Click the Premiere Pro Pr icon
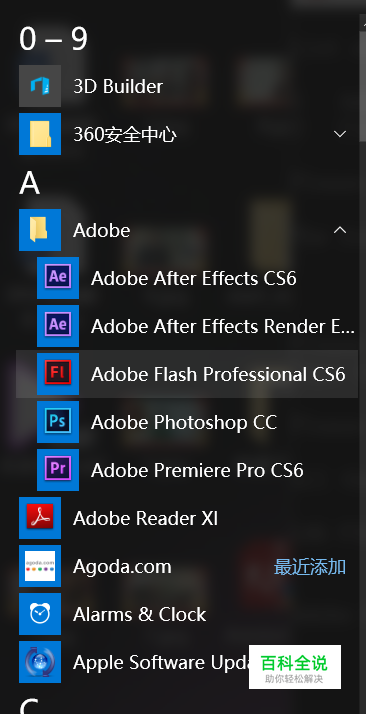 pyautogui.click(x=58, y=470)
